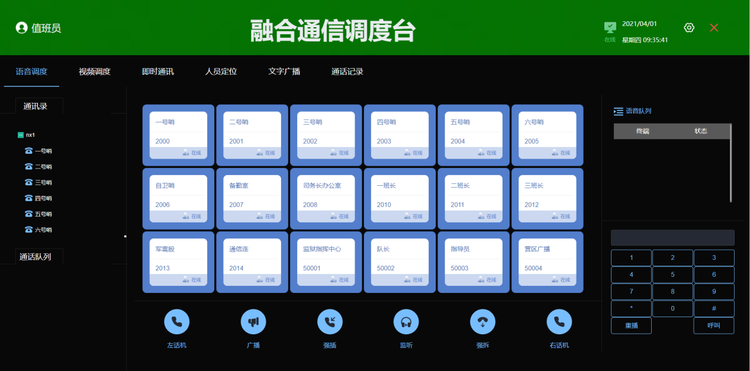Collapse the 通讯录 panel header
This screenshot has width=750, height=371.
(x=35, y=106)
